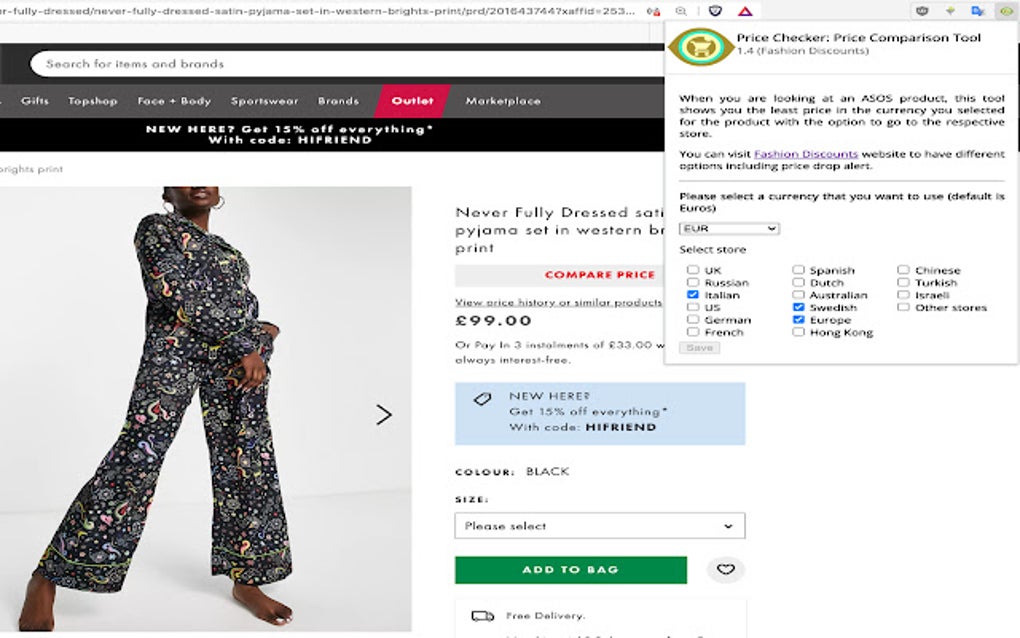
Task: Enable the UK store checkbox
Action: click(693, 270)
